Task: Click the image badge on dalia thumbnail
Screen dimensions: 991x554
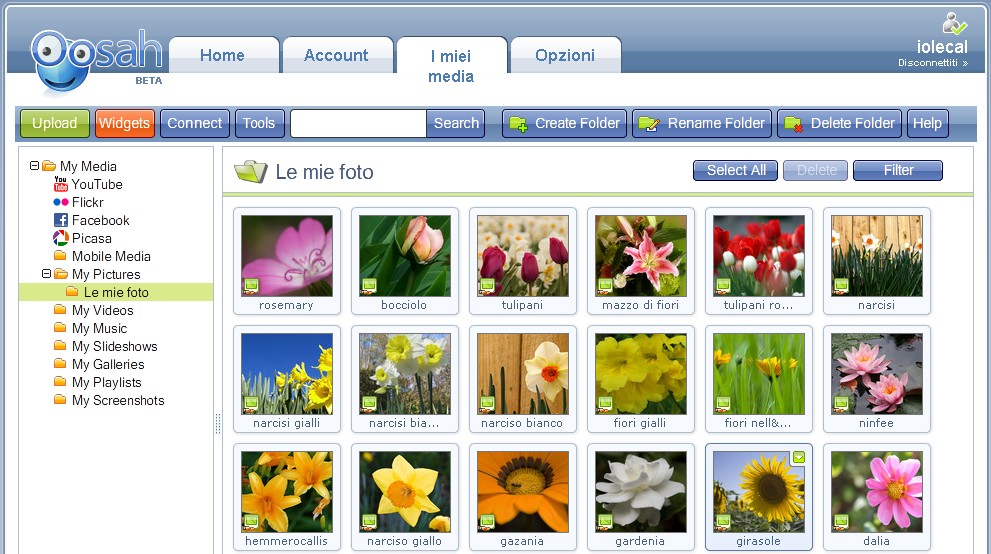Action: (841, 522)
